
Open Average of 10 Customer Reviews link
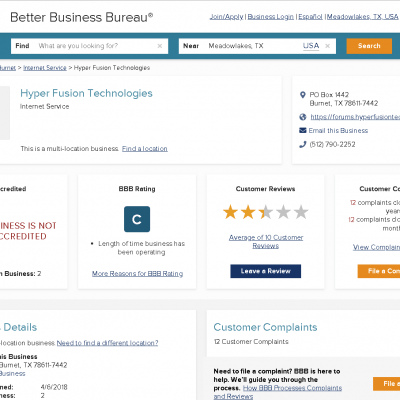point(266,242)
